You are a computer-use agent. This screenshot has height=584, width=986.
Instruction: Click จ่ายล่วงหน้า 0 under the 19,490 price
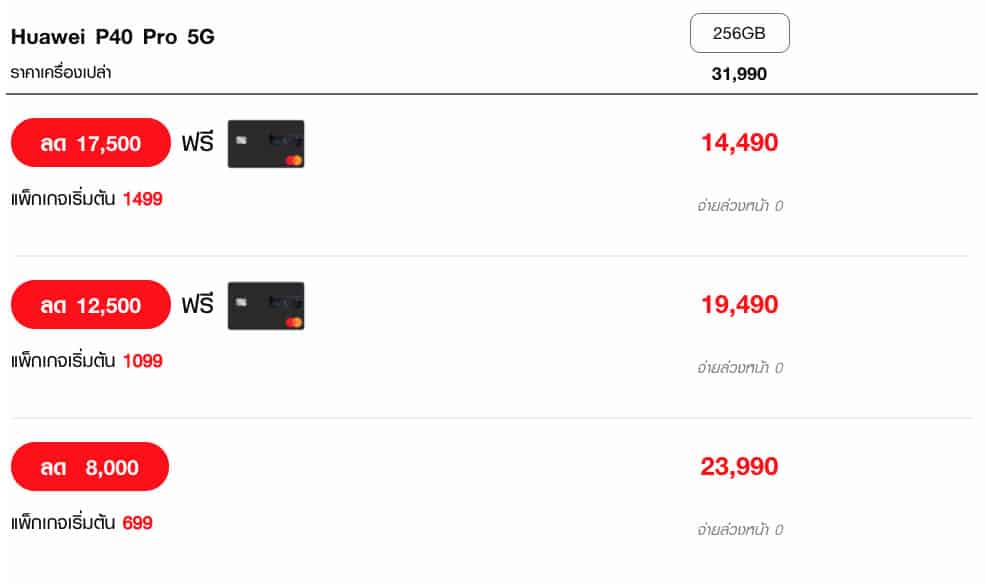739,368
